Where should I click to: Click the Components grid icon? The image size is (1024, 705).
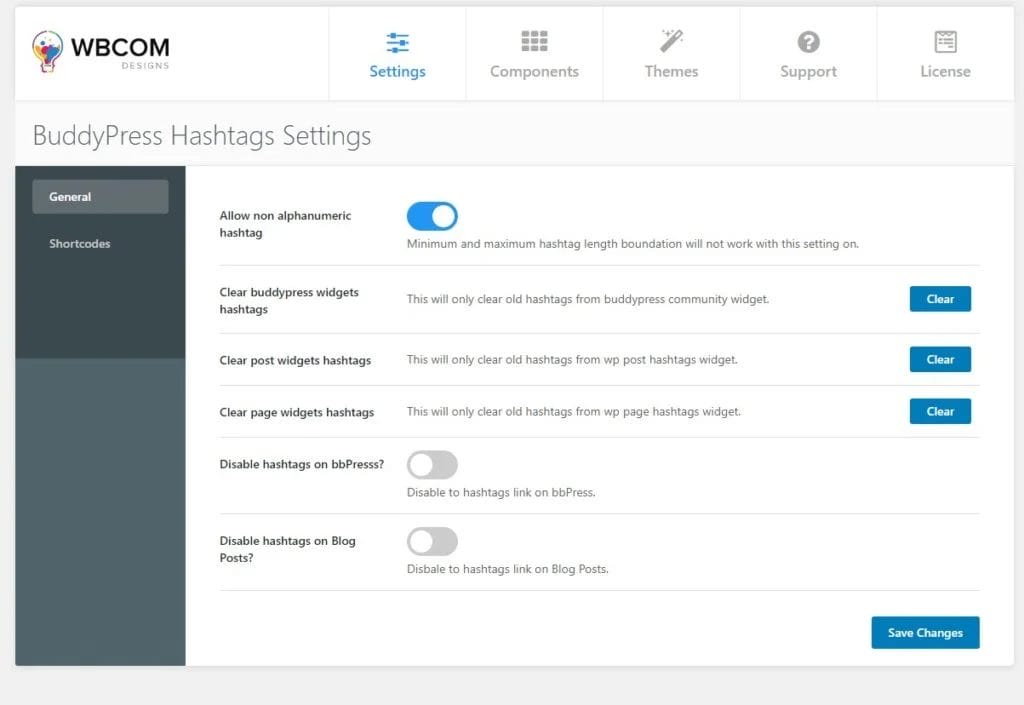(534, 42)
